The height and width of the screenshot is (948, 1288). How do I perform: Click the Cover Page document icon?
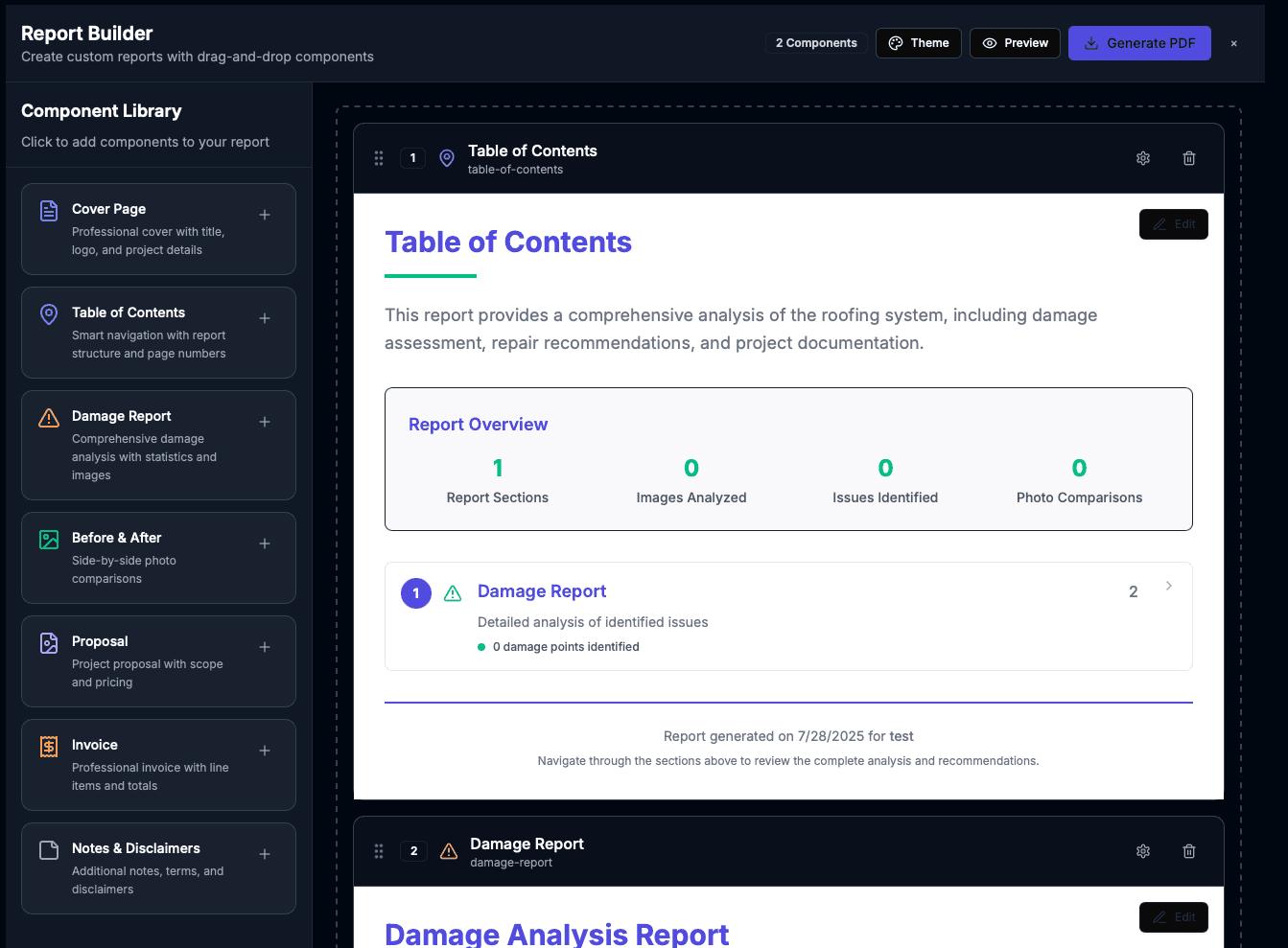49,211
